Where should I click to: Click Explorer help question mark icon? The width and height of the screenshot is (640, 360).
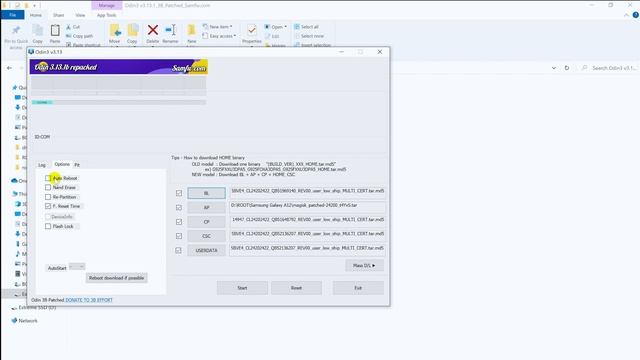click(x=636, y=15)
